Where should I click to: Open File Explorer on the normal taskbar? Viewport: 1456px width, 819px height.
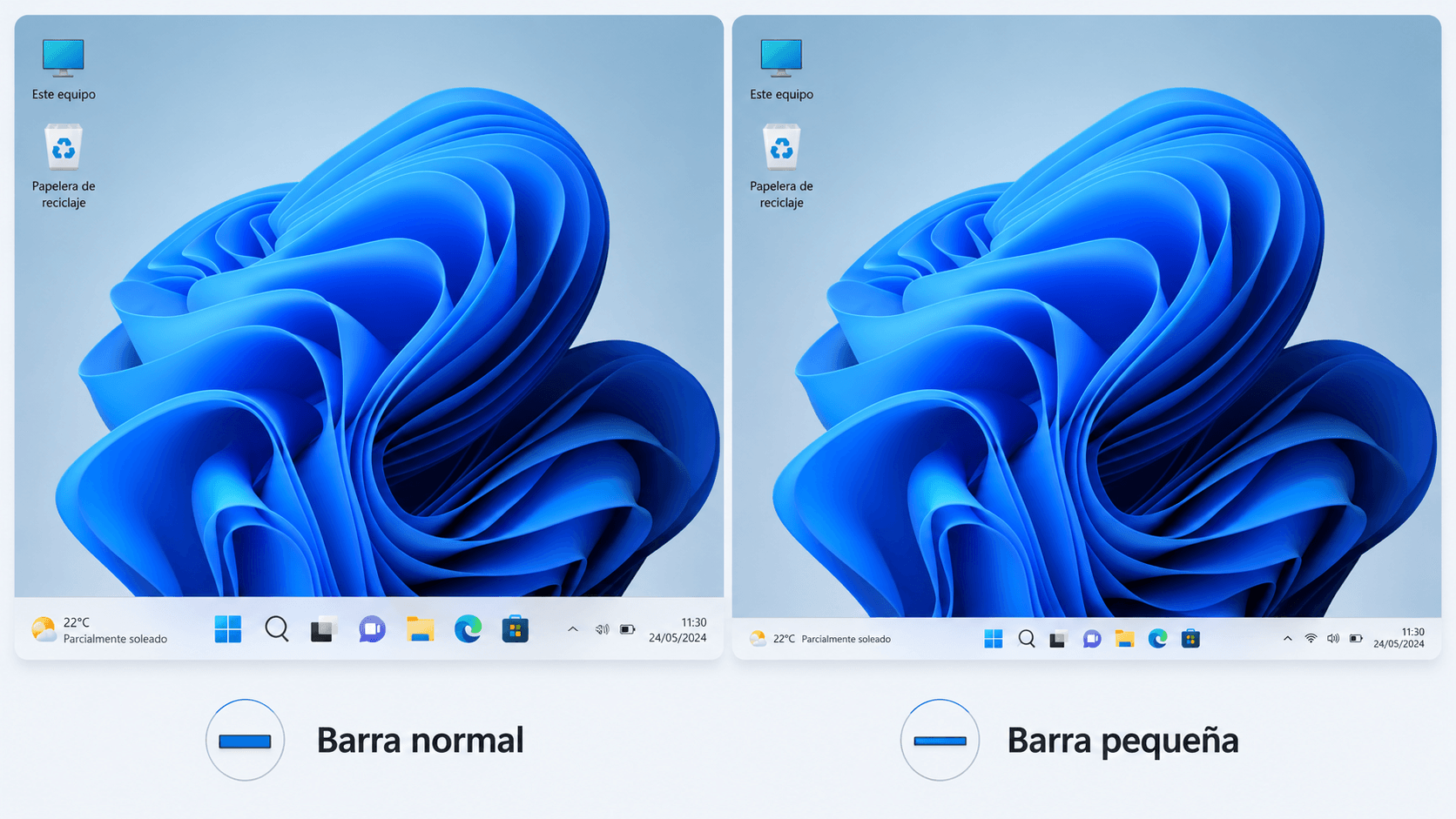420,629
